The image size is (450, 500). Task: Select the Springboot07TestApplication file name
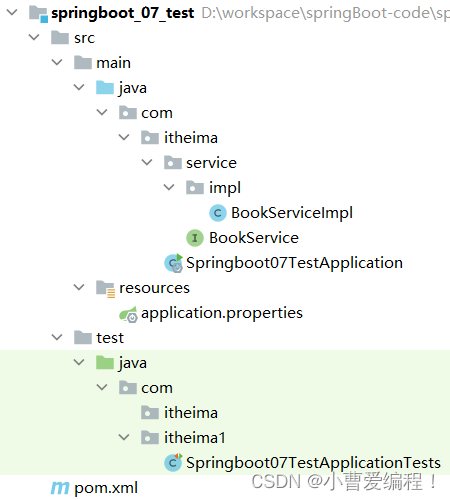[x=294, y=263]
